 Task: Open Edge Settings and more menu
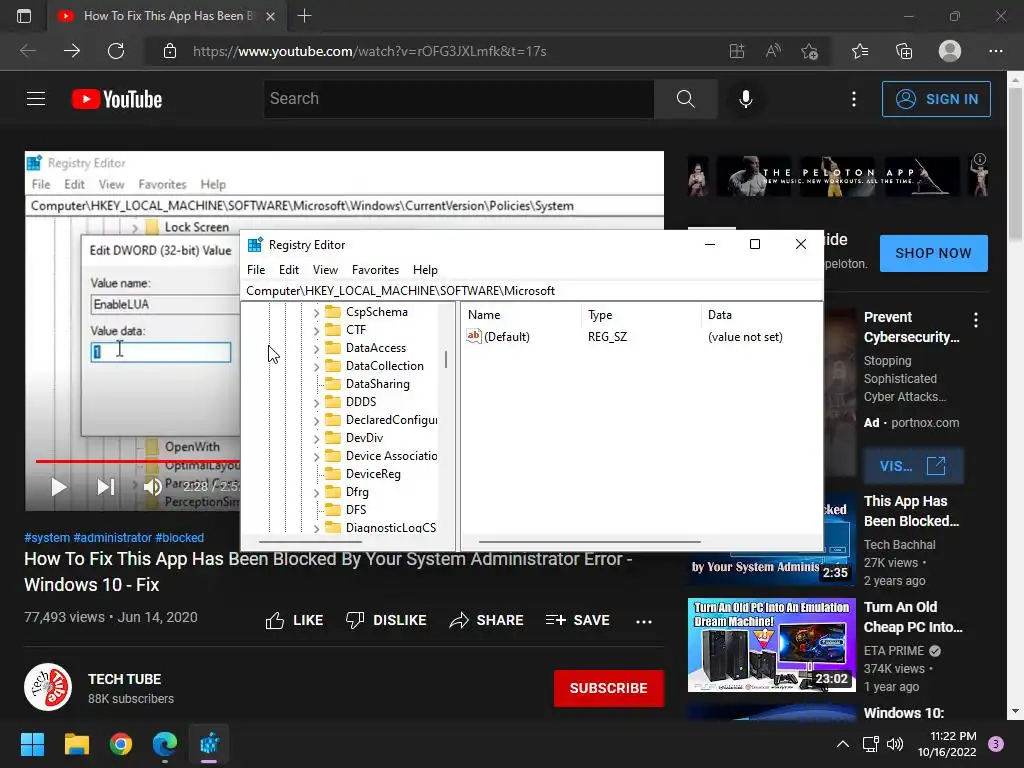pyautogui.click(x=995, y=51)
